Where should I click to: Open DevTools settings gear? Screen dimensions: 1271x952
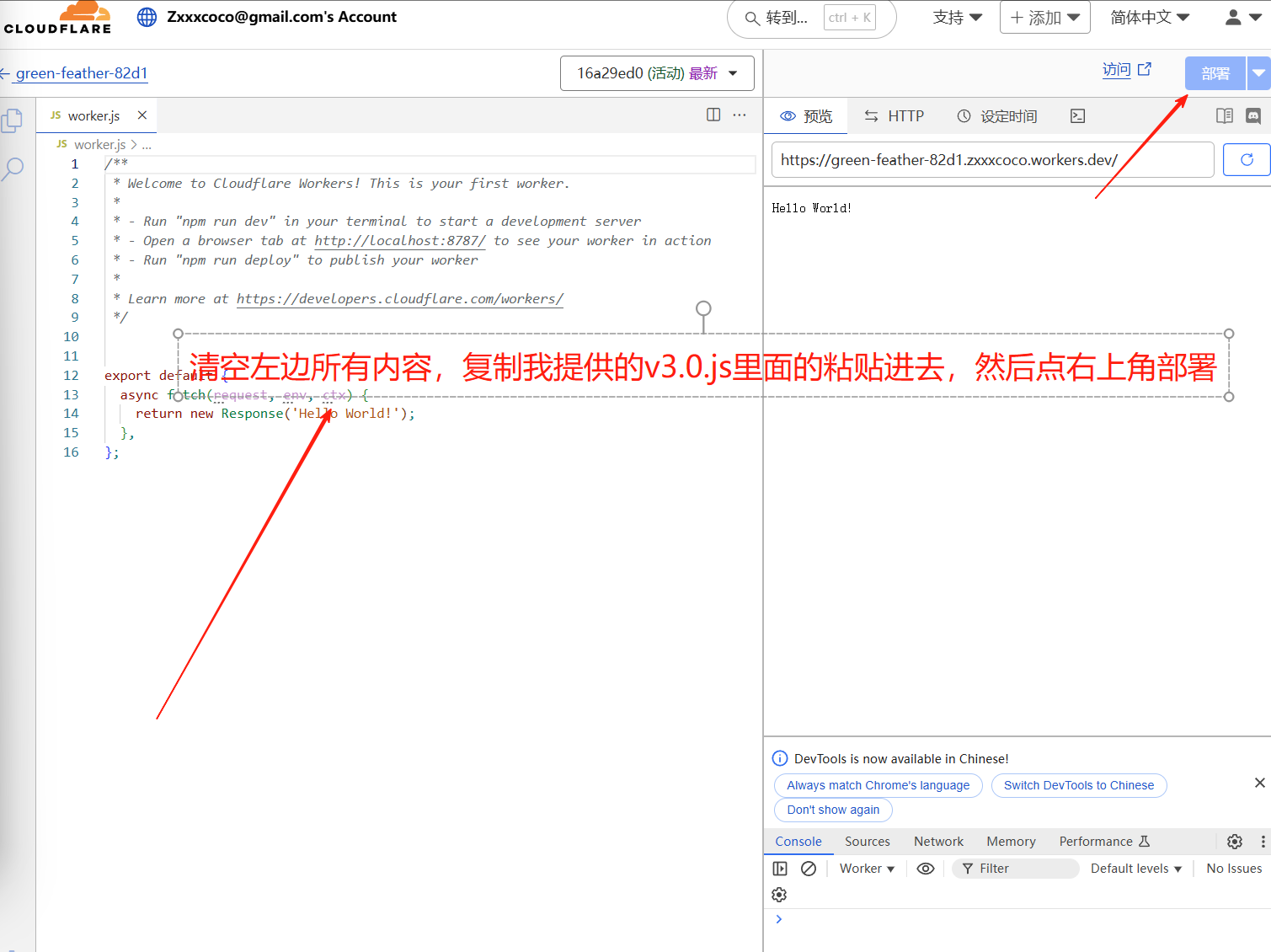tap(1234, 842)
